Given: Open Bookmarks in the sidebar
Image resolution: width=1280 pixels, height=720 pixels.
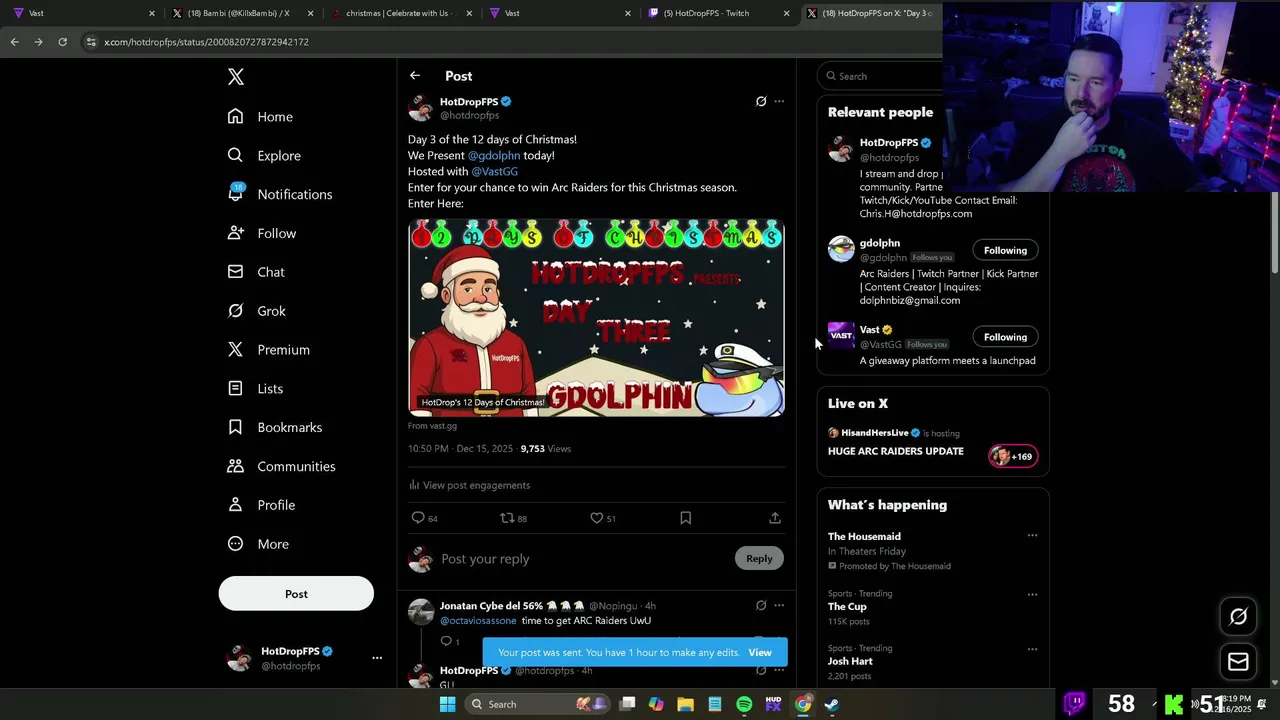Looking at the screenshot, I should tap(275, 427).
